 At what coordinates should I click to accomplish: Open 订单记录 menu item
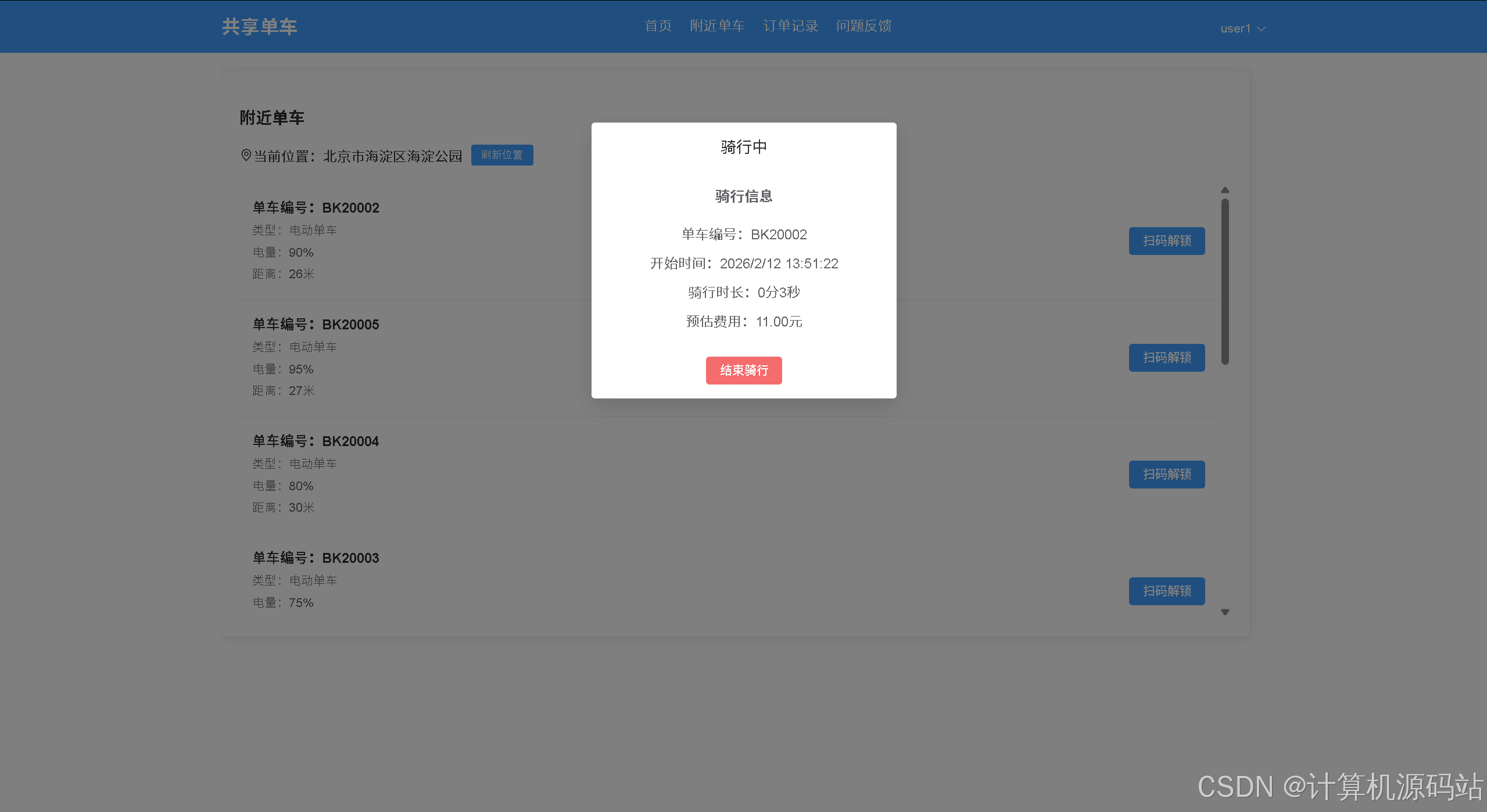click(790, 26)
